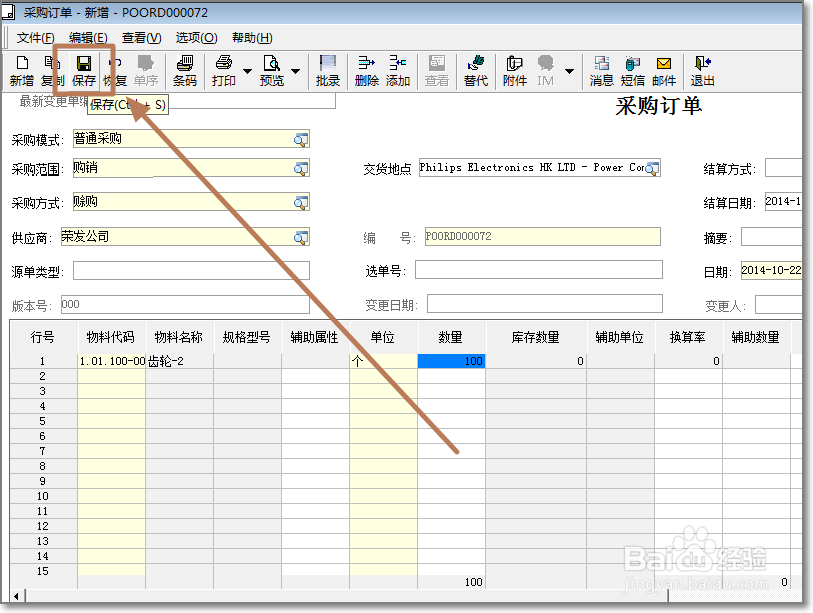Click the 复制 (Copy) toolbar icon
The image size is (813, 613).
(52, 71)
